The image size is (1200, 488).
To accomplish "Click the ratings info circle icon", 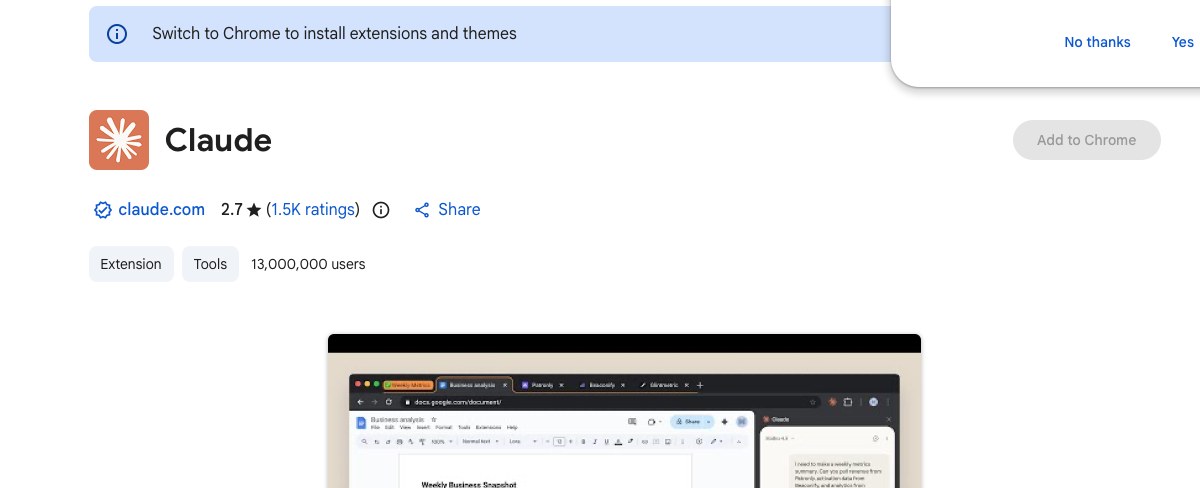I will pos(381,210).
